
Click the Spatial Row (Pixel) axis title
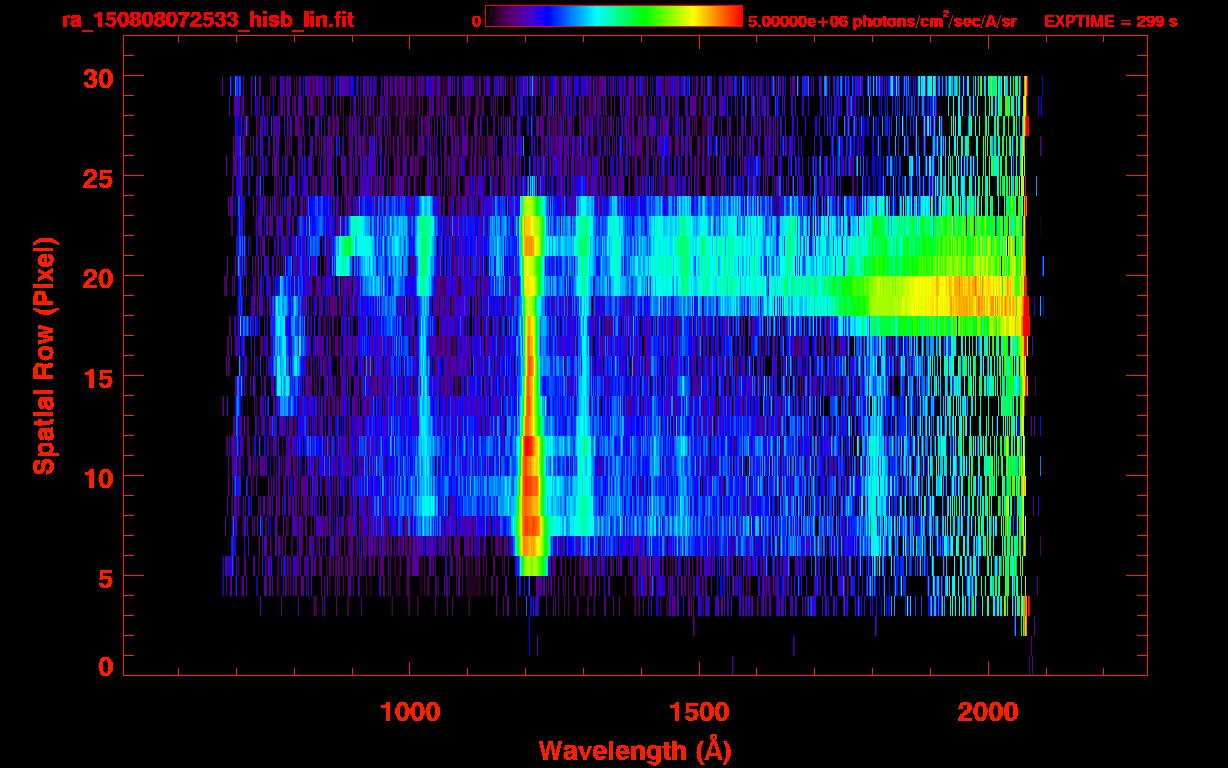pyautogui.click(x=44, y=356)
